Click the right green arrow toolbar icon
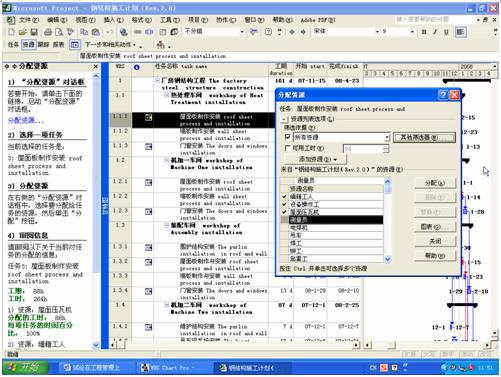Viewport: 501px width, 377px height. (x=303, y=32)
